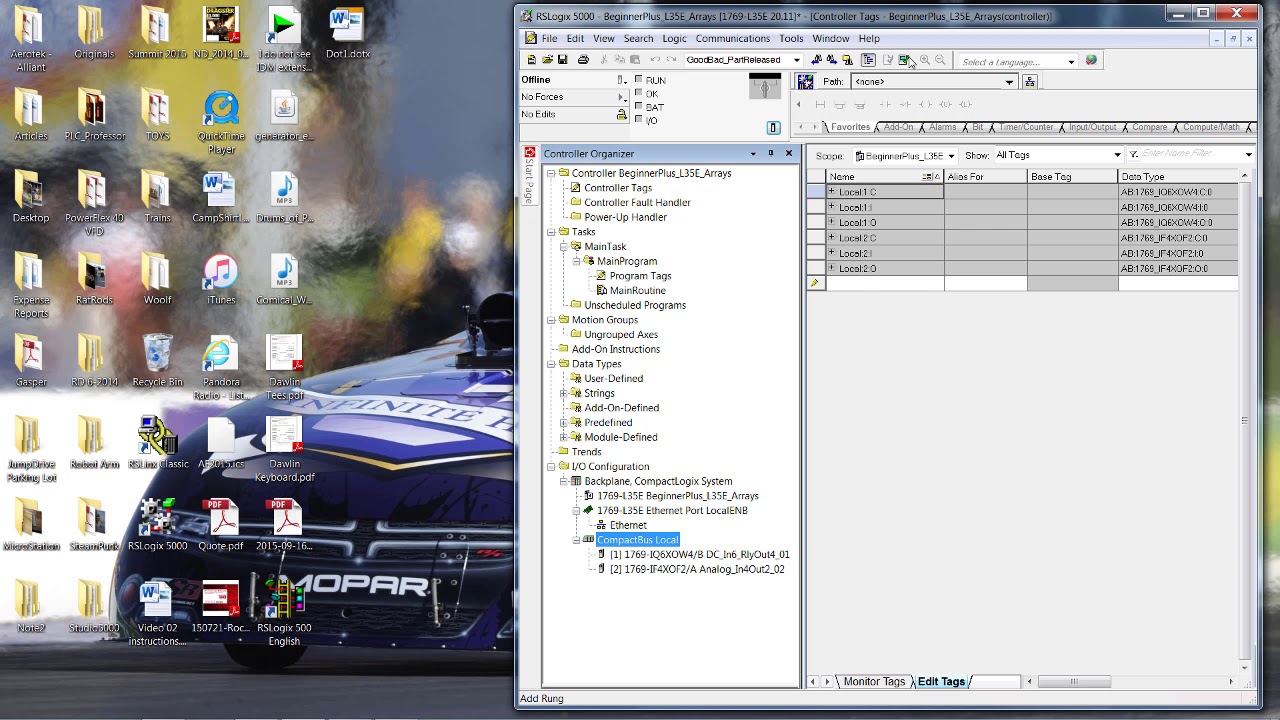1280x720 pixels.
Task: Select MainRoutine in the organizer tree
Action: pyautogui.click(x=637, y=290)
